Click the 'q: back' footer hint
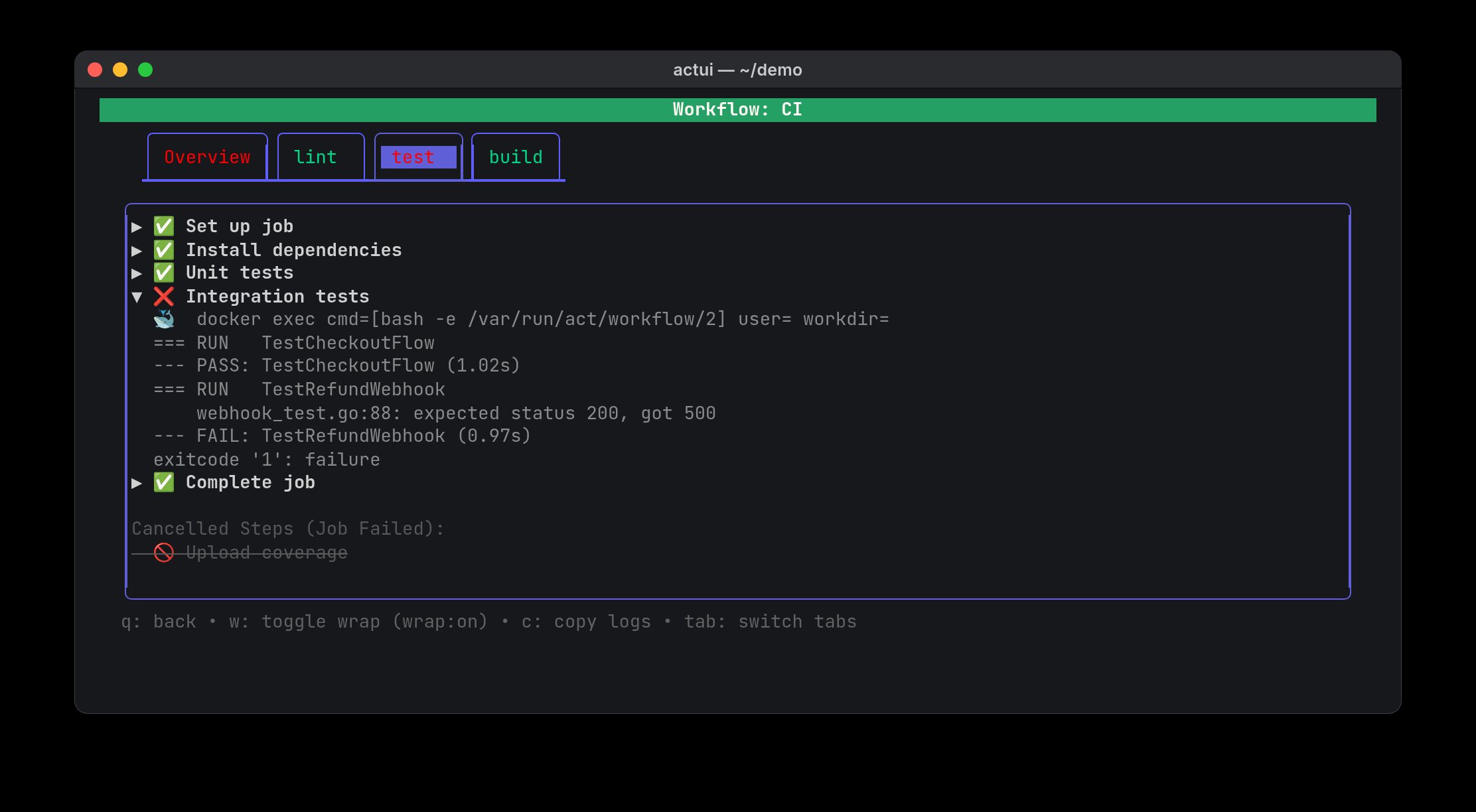The image size is (1476, 812). [159, 622]
